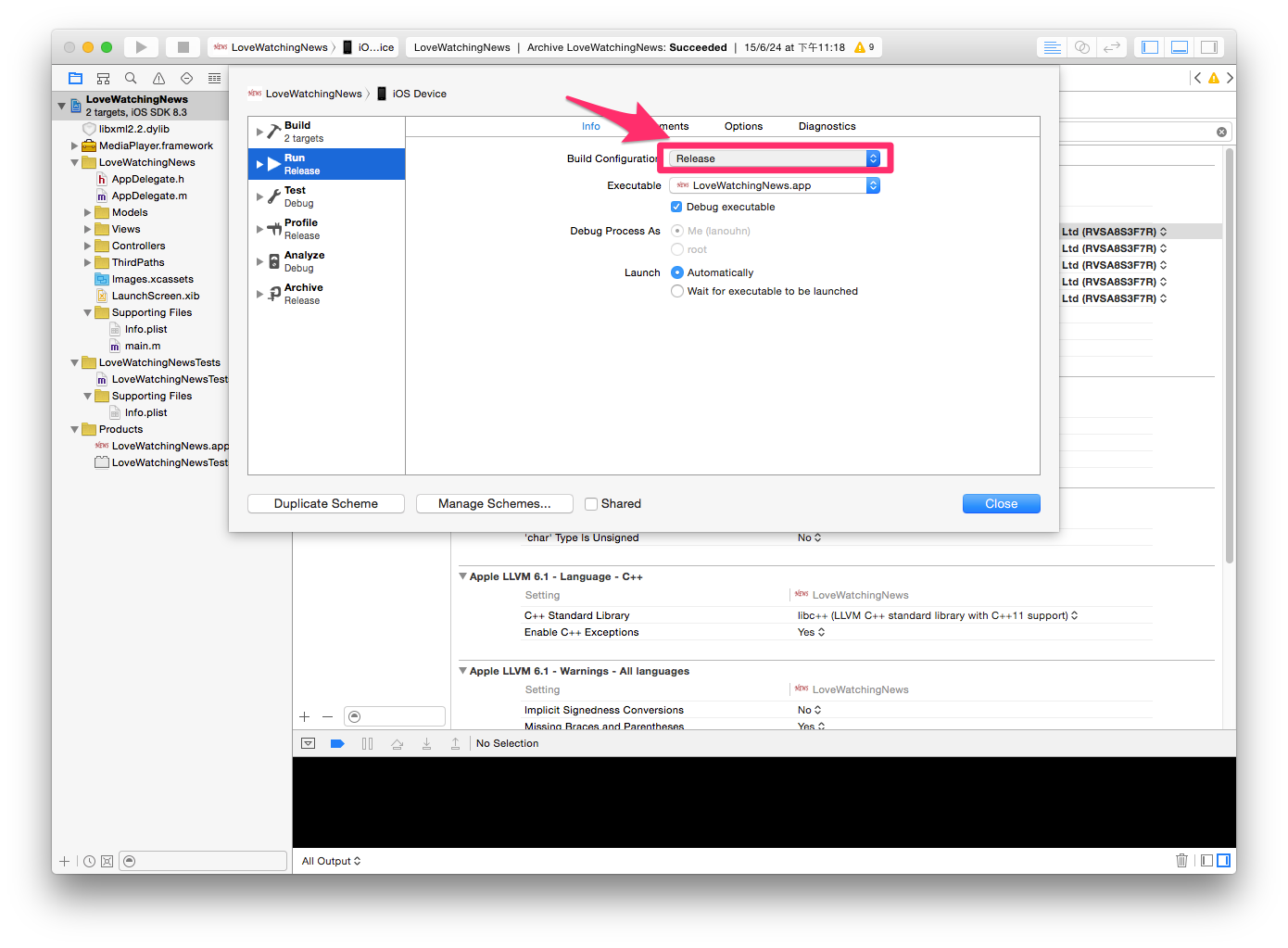Toggle the Navigator pane visibility icon
Viewport: 1288px width, 948px height.
point(1150,47)
